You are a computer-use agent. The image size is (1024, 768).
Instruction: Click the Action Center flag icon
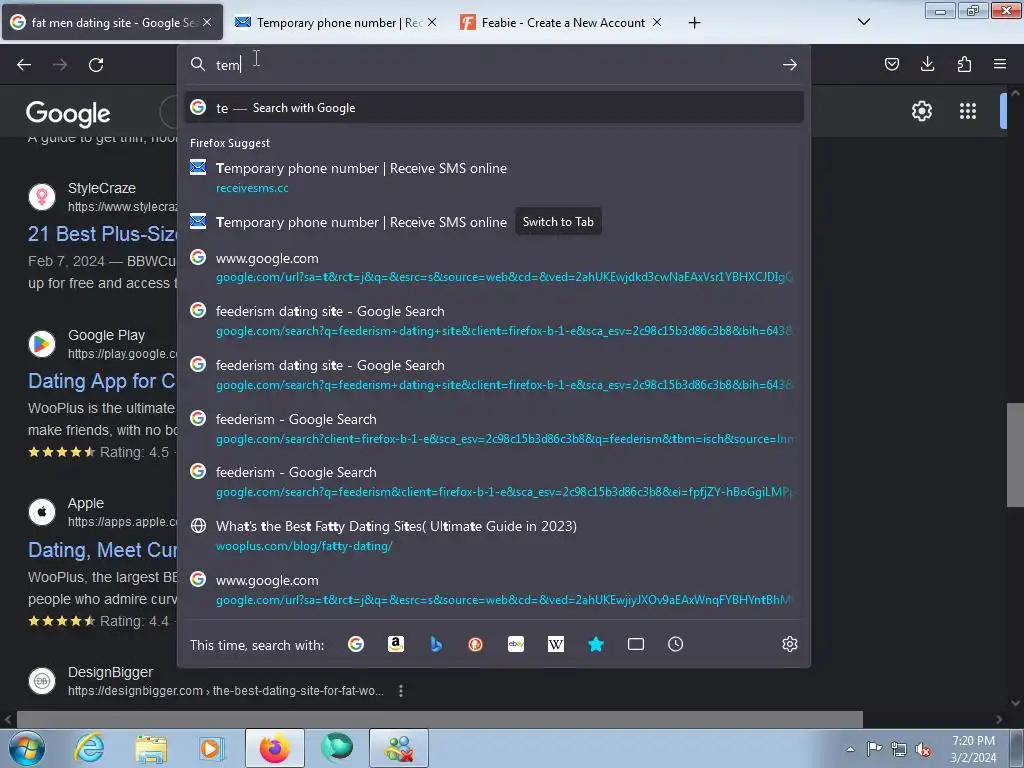click(x=874, y=749)
